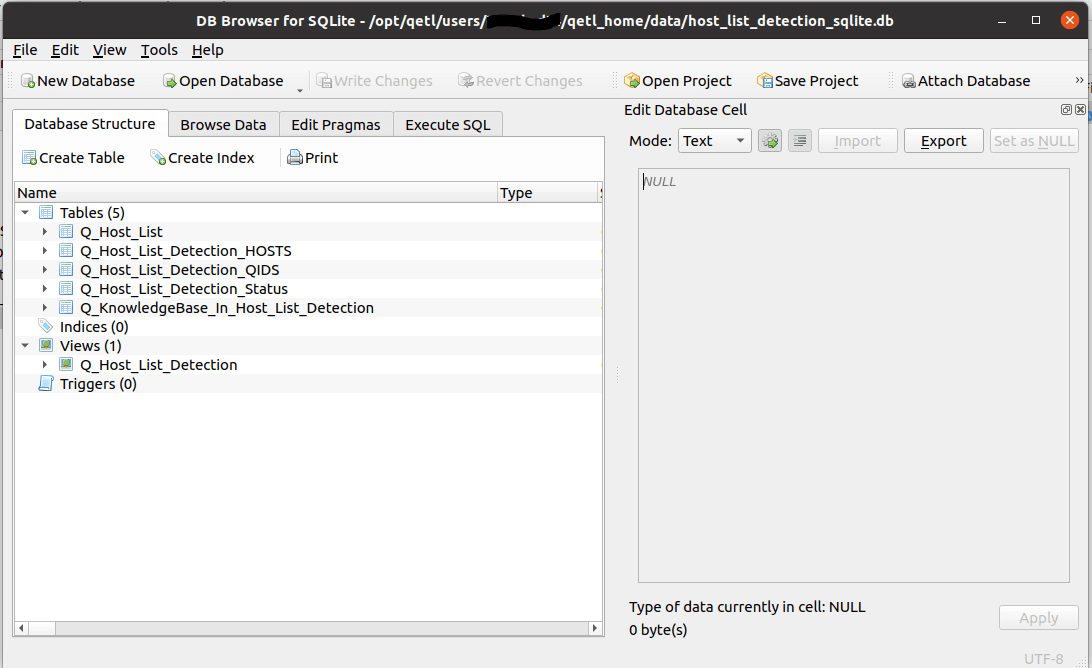Image resolution: width=1092 pixels, height=668 pixels.
Task: Print the database structure
Action: [295, 158]
